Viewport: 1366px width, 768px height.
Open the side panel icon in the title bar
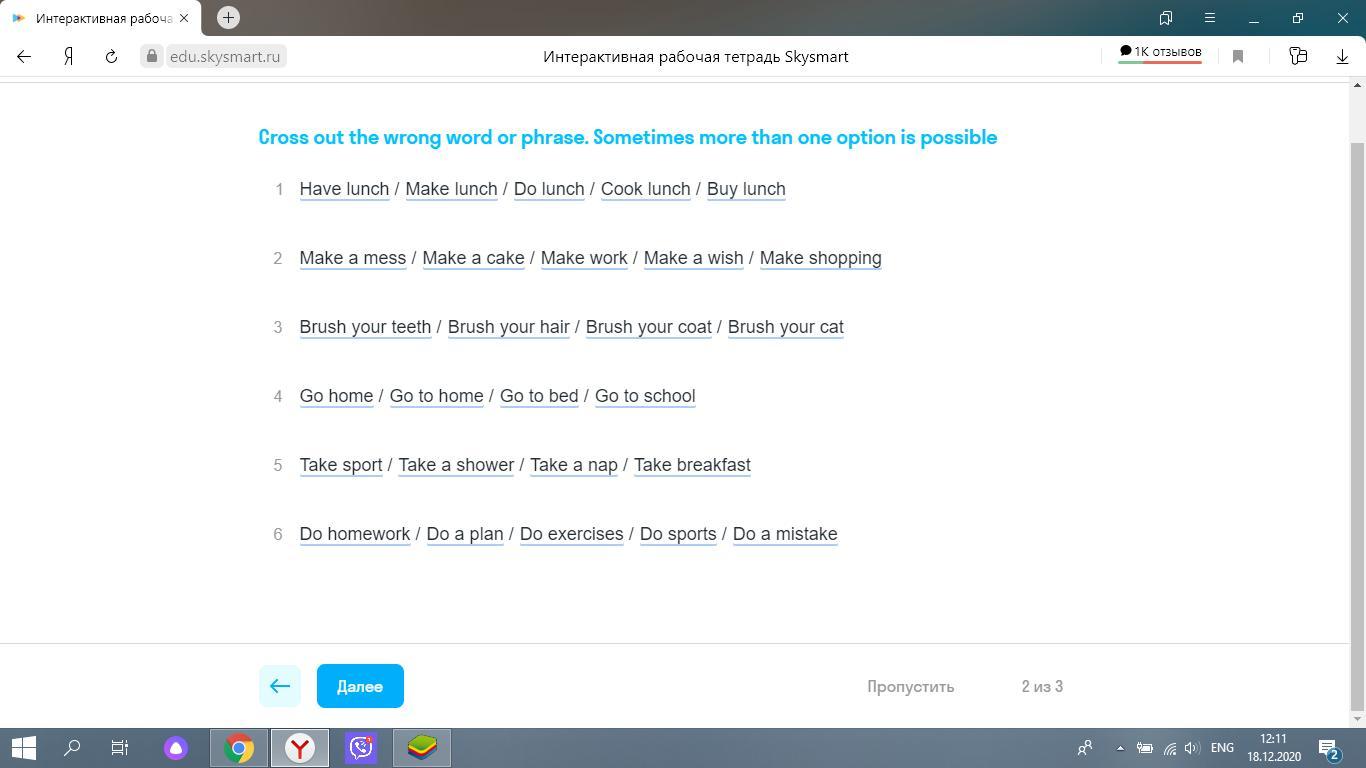click(1166, 18)
